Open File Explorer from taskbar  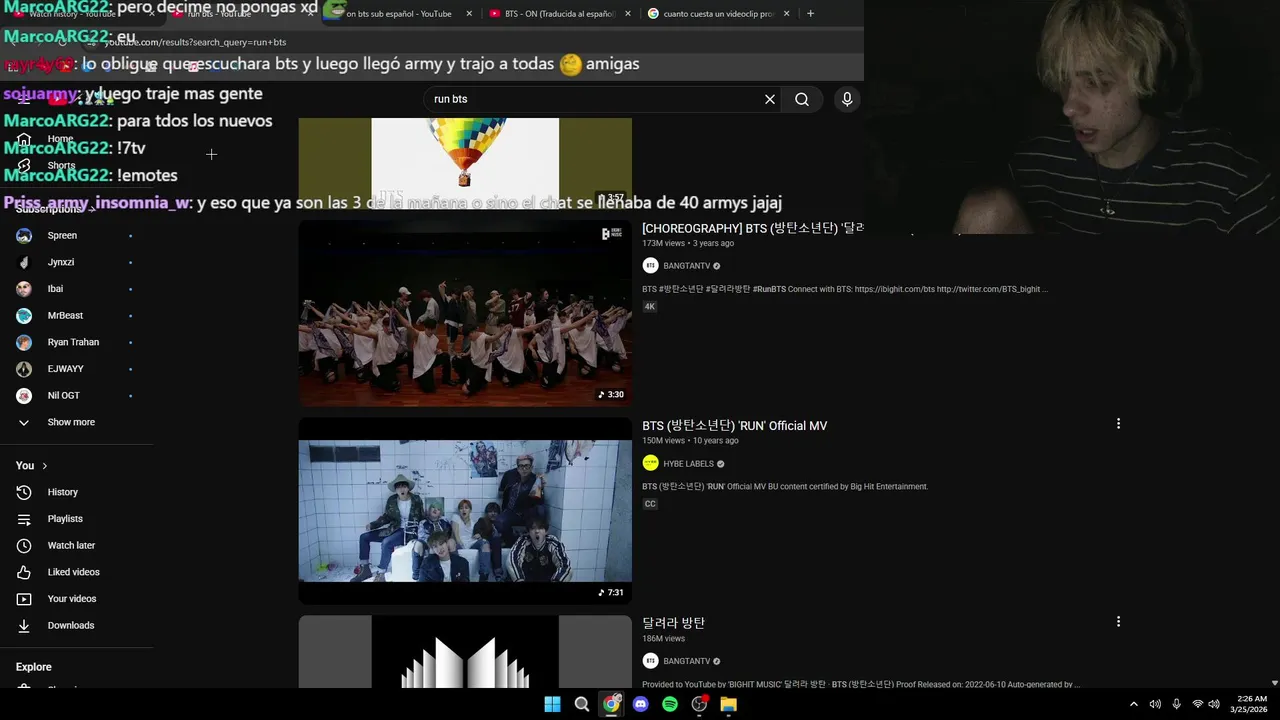729,704
